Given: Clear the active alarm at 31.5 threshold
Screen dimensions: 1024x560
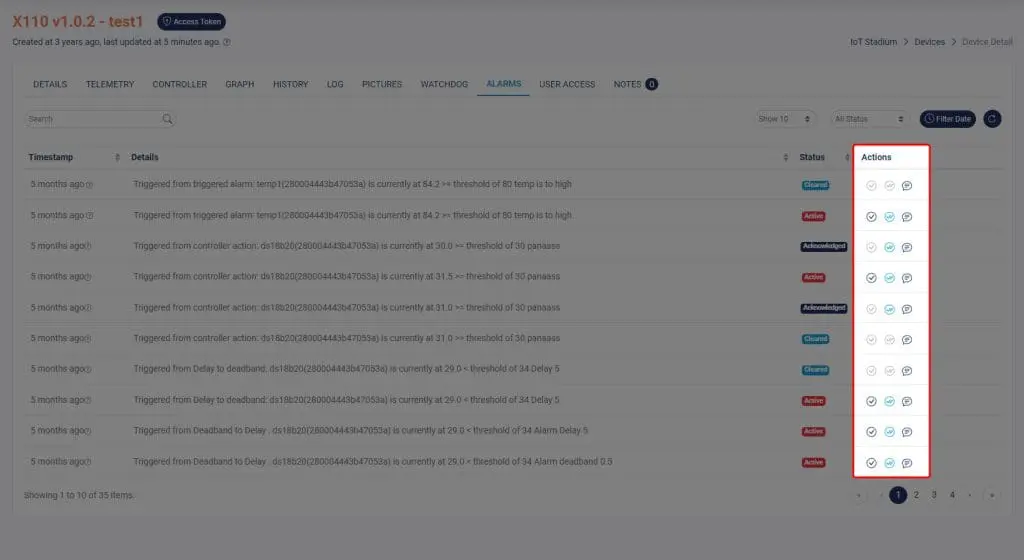Looking at the screenshot, I should click(889, 278).
